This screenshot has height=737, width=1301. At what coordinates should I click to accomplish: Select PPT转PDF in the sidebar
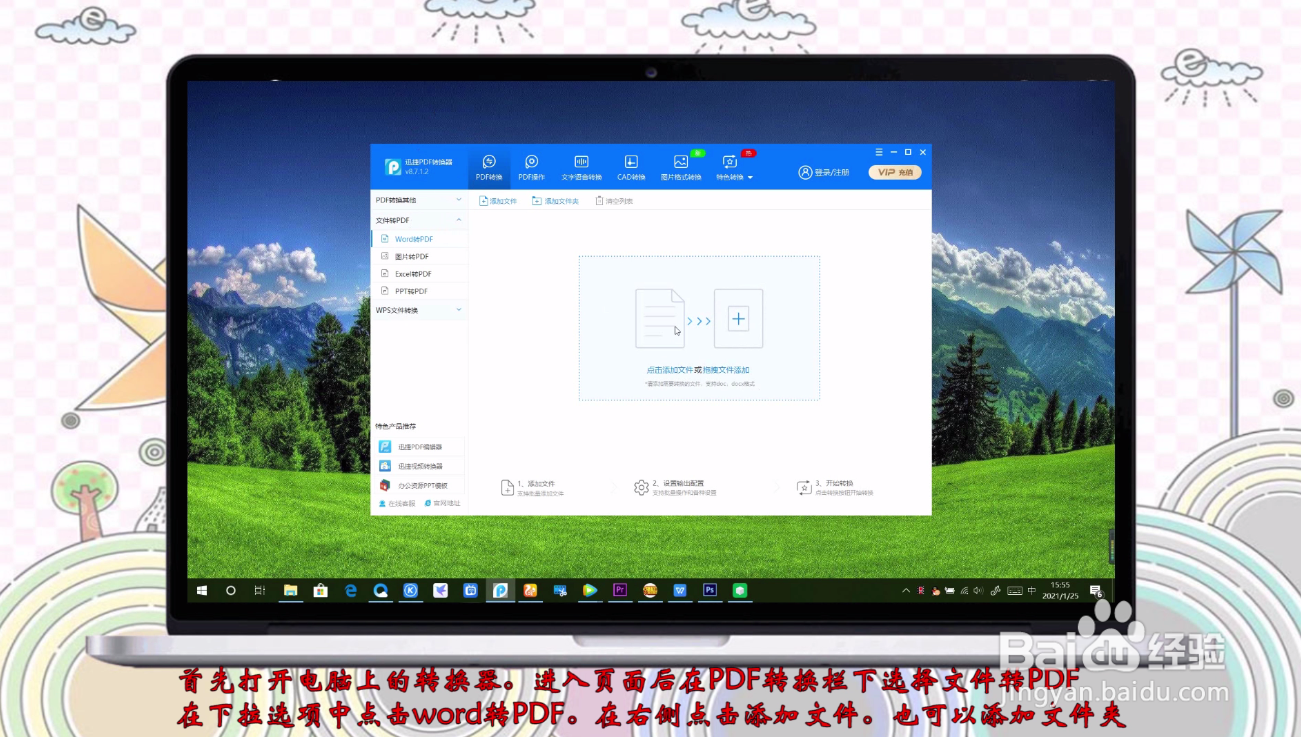click(419, 291)
